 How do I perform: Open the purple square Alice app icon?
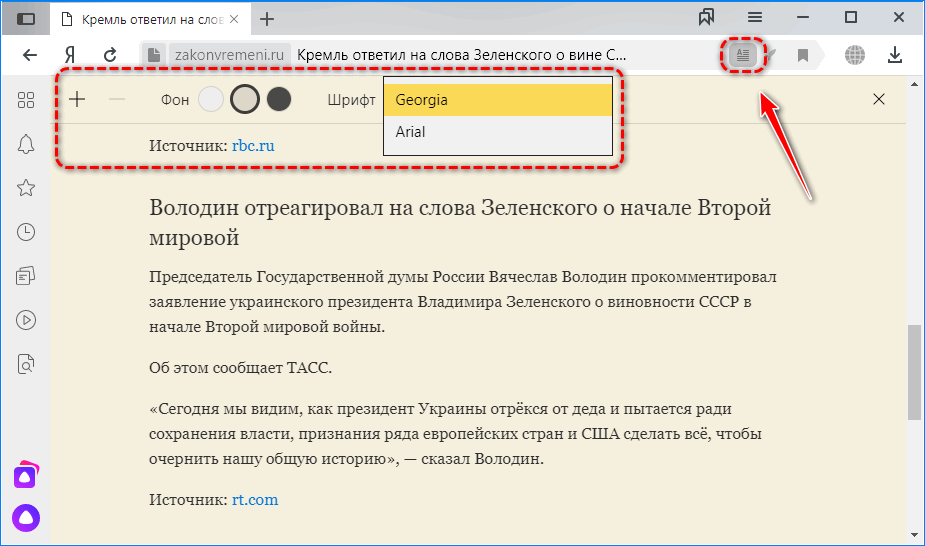click(26, 475)
